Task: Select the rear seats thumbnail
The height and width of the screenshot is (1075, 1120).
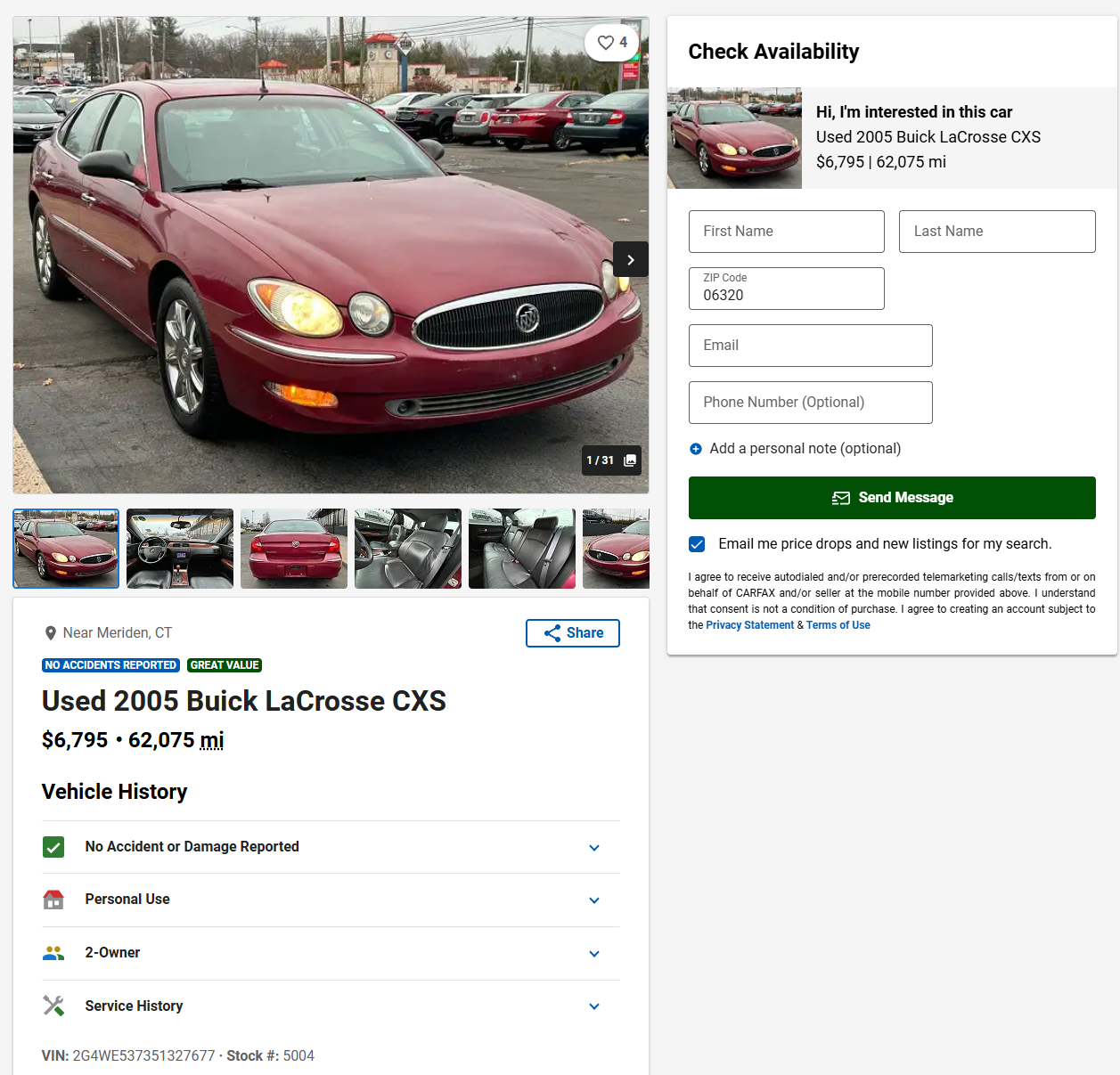Action: click(522, 549)
